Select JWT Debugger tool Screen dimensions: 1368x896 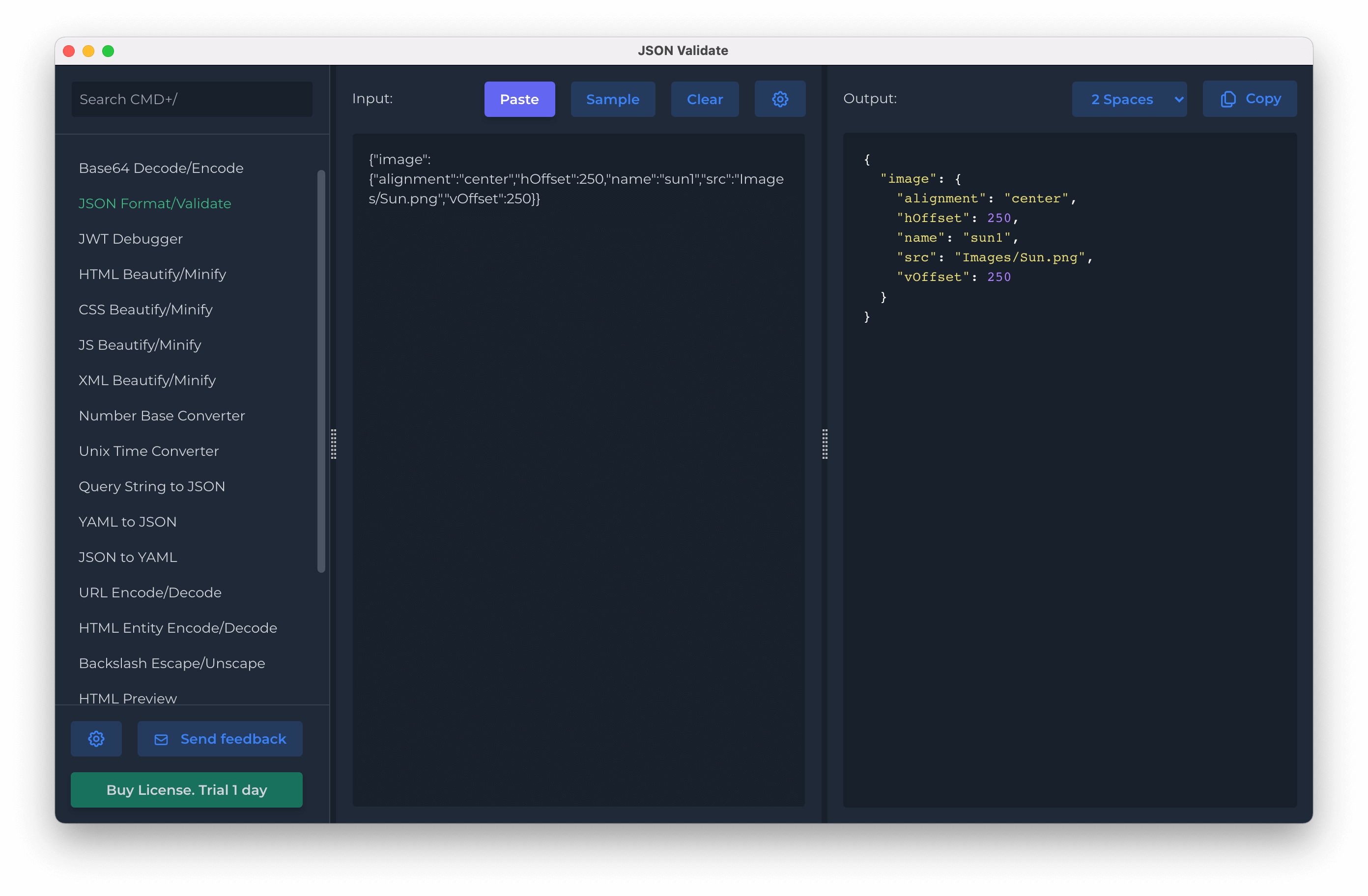[131, 239]
